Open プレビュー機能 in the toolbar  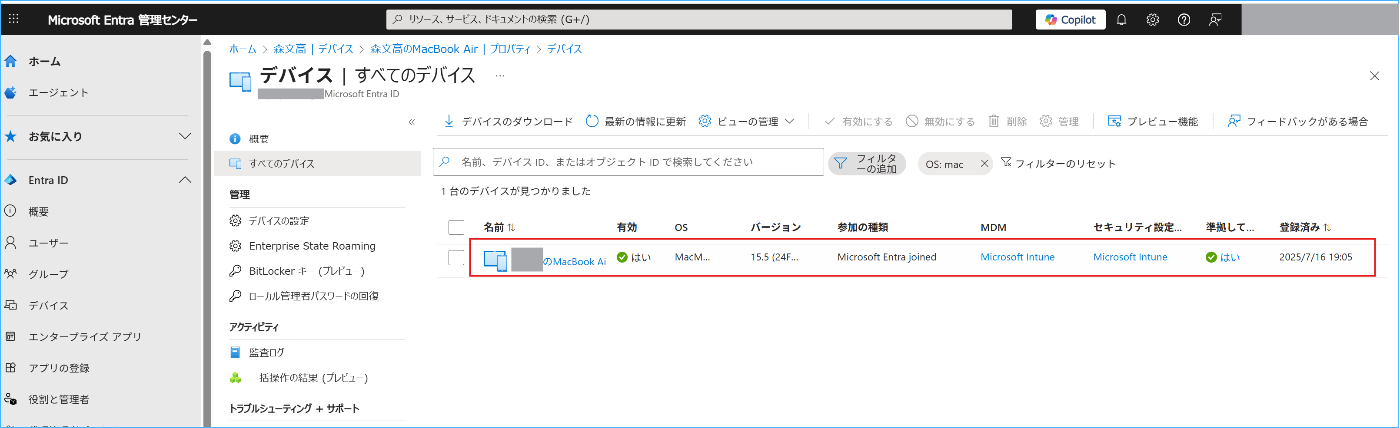point(1152,121)
